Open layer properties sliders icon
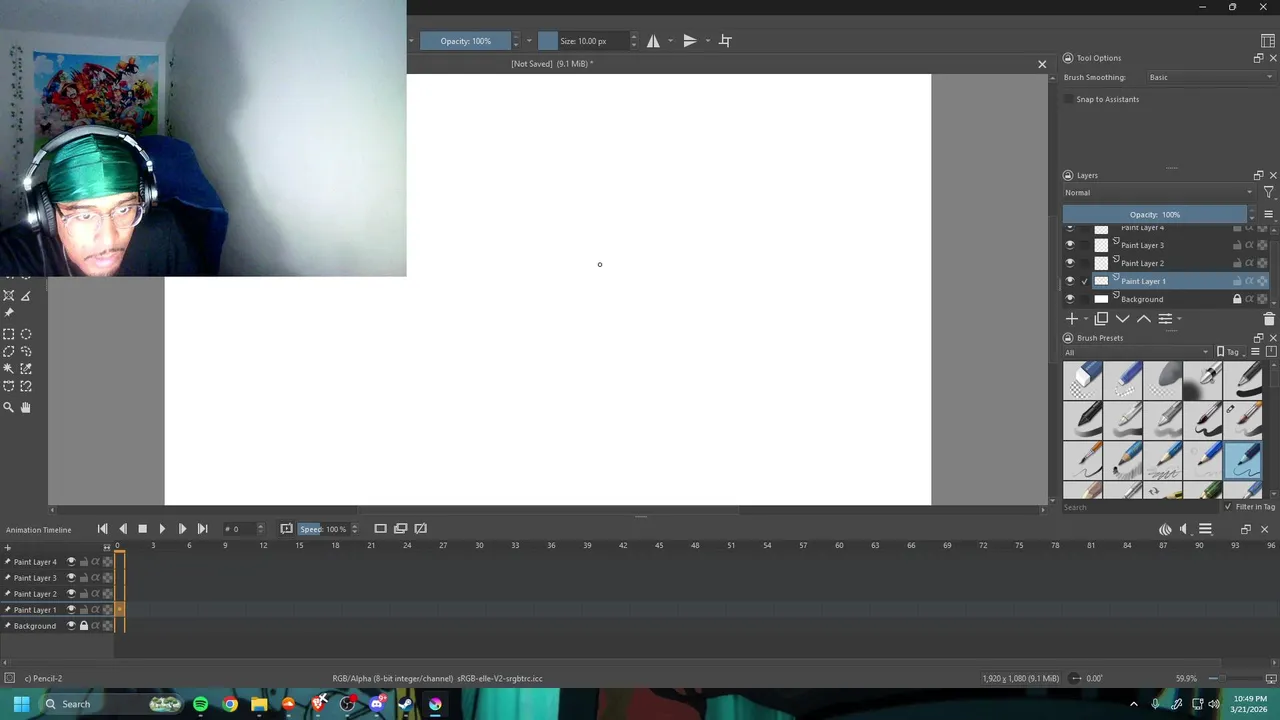 pos(1165,319)
